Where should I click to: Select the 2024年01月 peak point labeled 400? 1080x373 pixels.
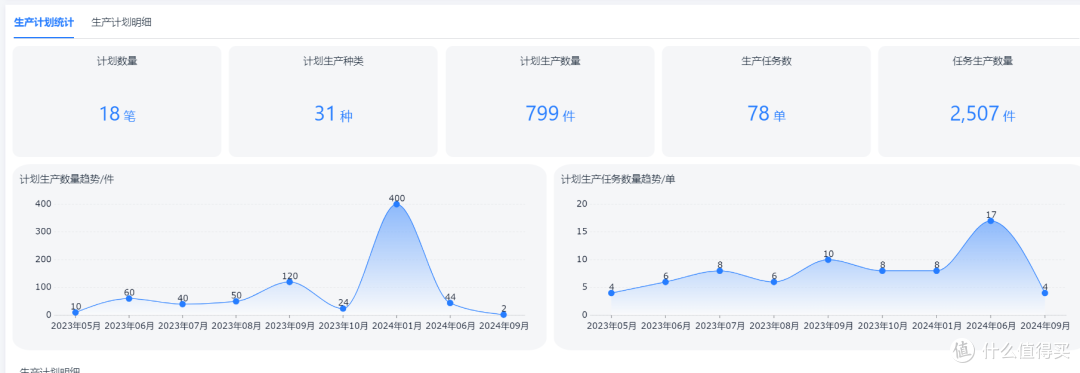[397, 204]
